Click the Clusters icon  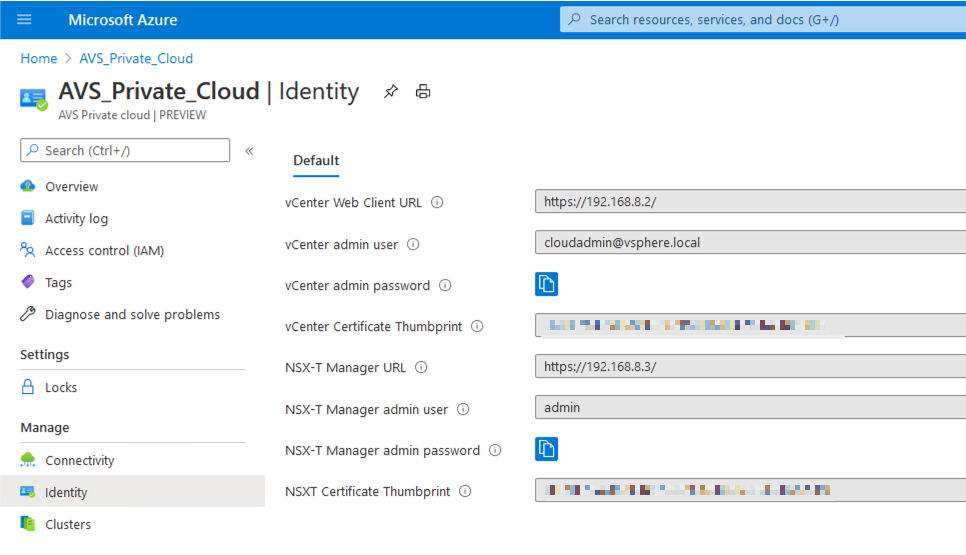point(28,524)
